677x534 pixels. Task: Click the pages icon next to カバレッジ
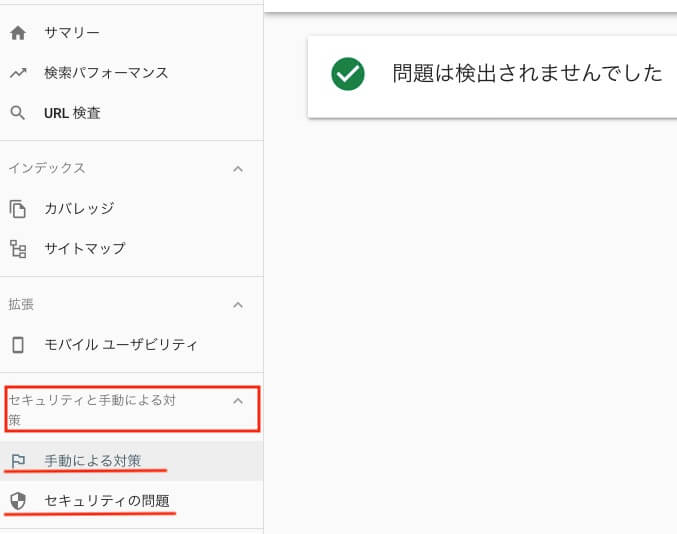pos(18,209)
